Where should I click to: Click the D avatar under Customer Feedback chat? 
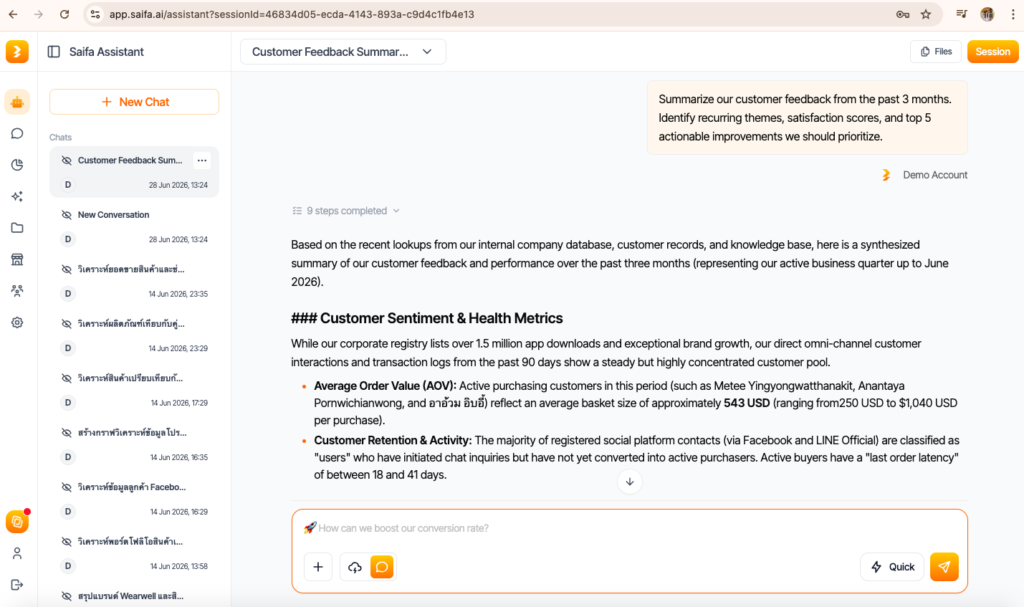click(x=67, y=185)
